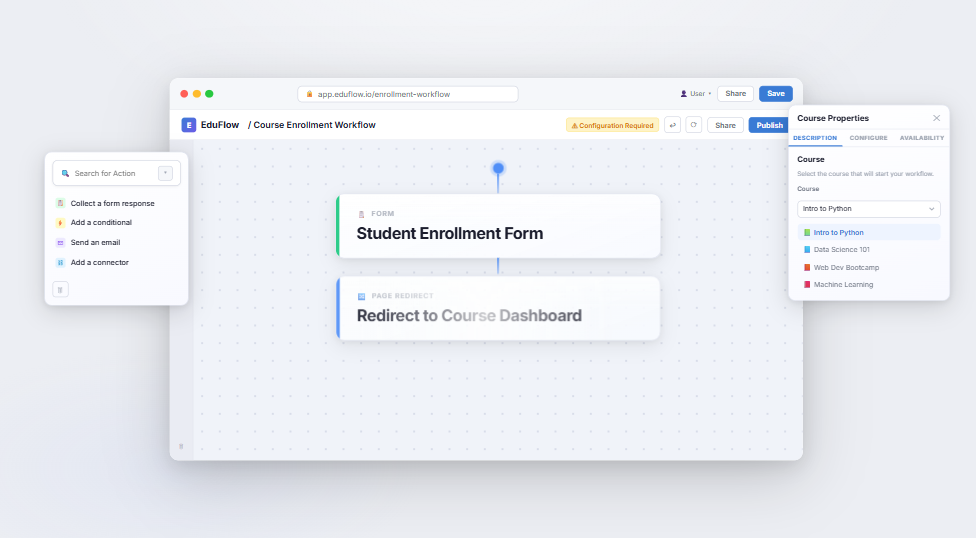The image size is (976, 538).
Task: Click the green Intro to Python icon
Action: (807, 232)
